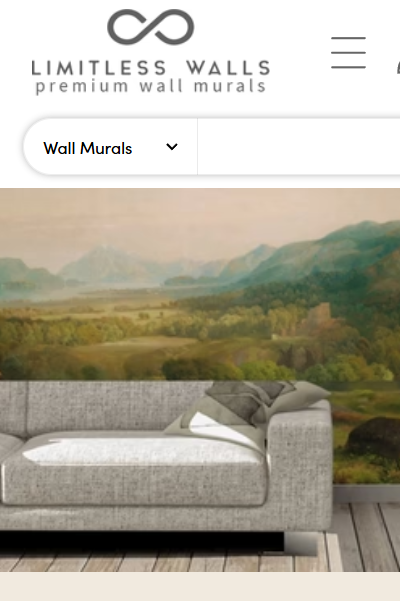
Task: Click the premium wall murals tagline
Action: [151, 86]
